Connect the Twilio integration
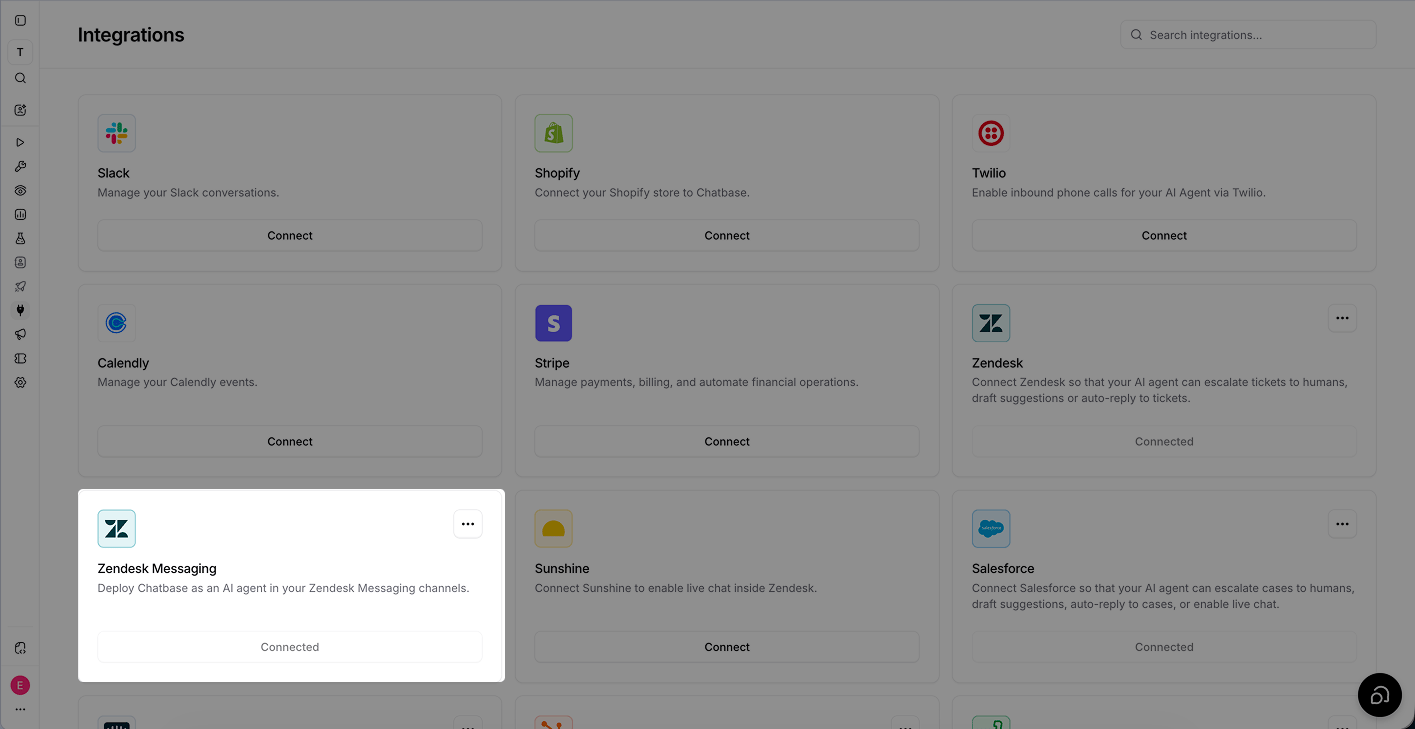The height and width of the screenshot is (729, 1415). coord(1164,236)
